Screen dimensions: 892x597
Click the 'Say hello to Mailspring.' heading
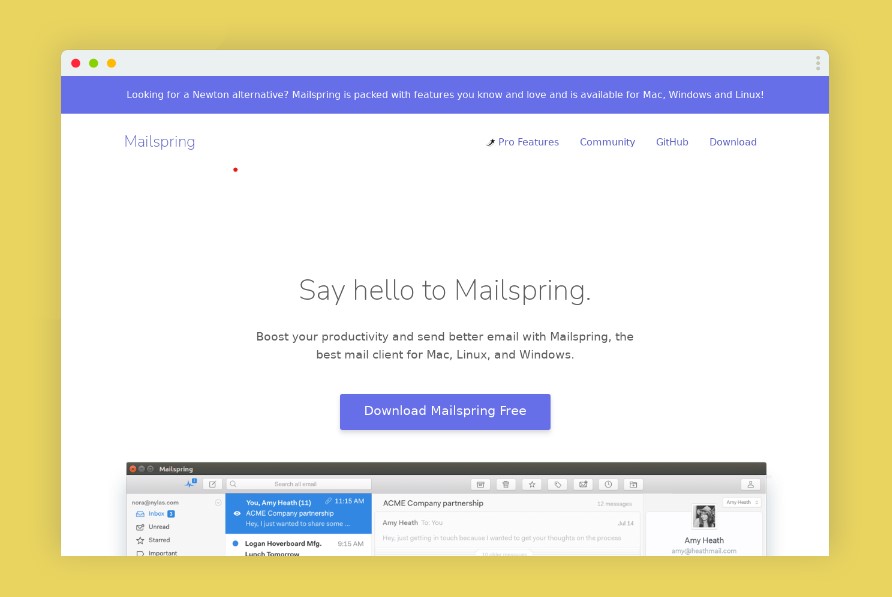pyautogui.click(x=445, y=290)
